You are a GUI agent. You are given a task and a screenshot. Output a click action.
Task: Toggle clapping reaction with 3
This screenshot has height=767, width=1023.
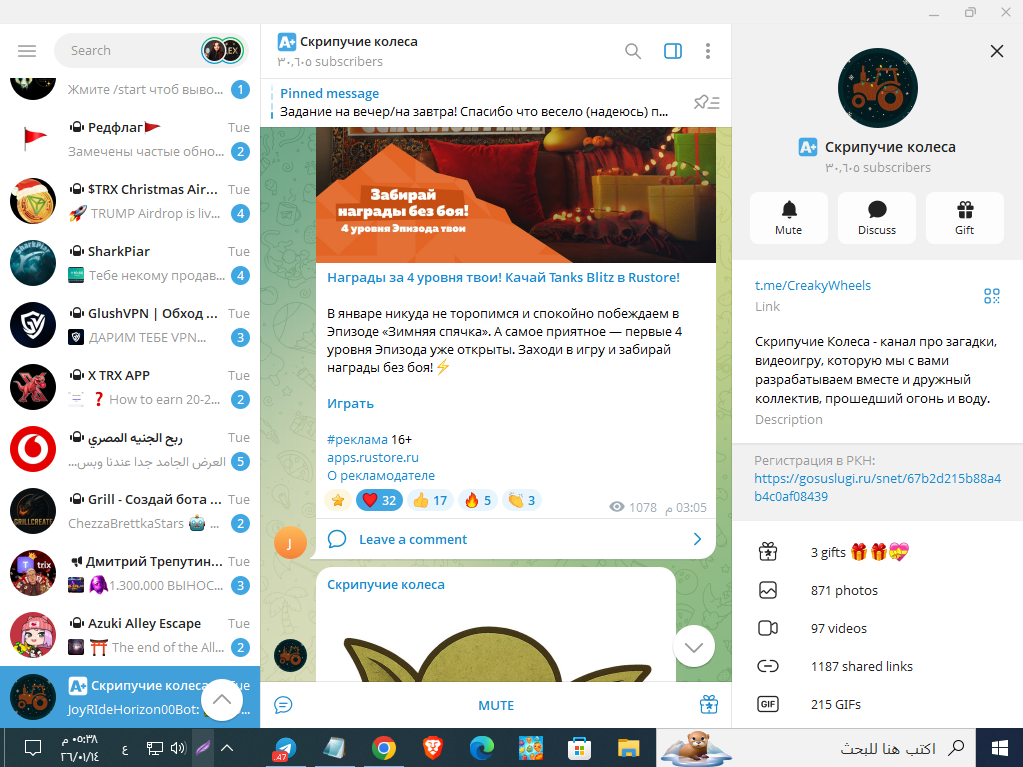[522, 500]
